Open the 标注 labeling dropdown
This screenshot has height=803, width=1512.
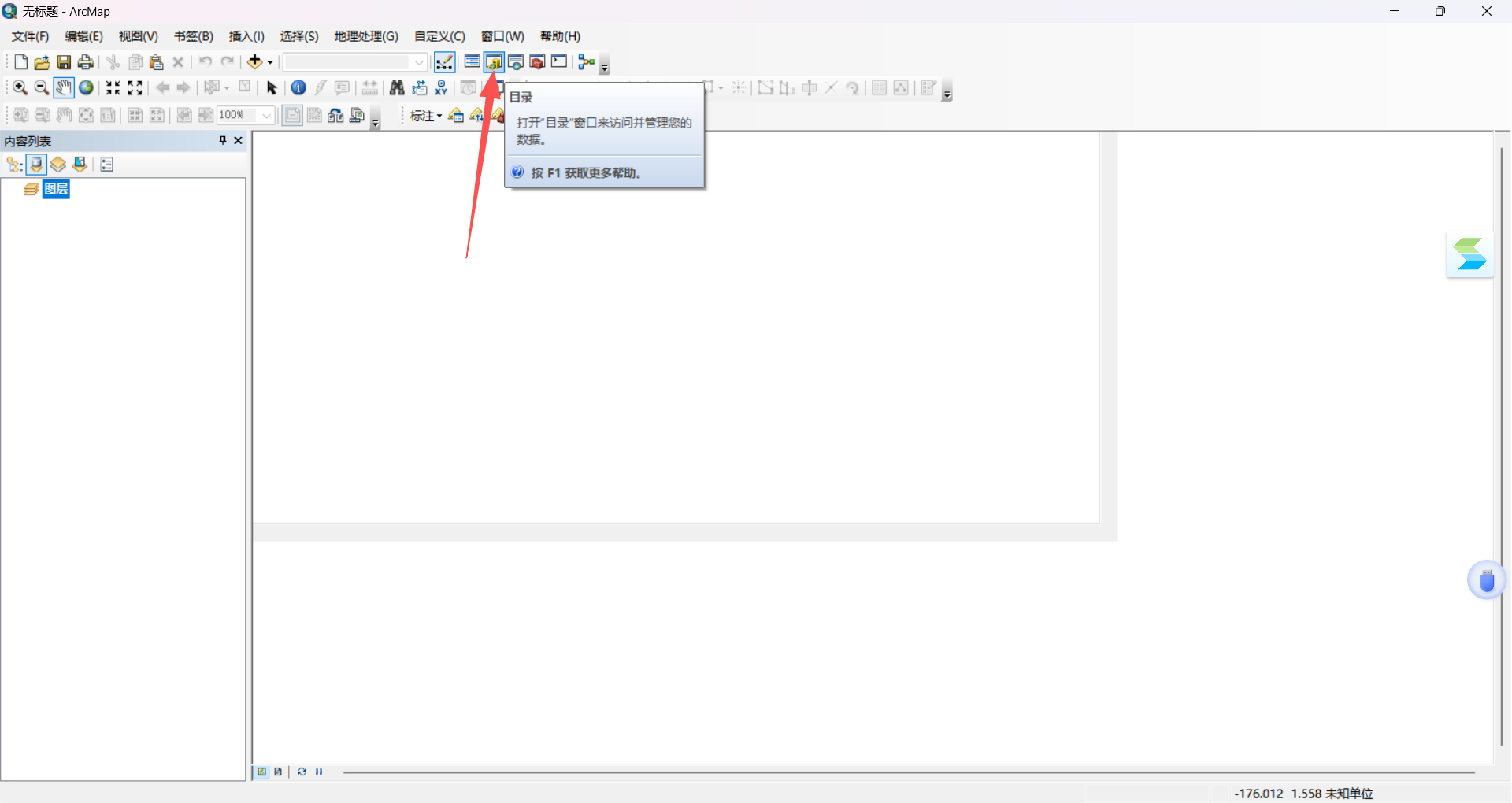point(426,116)
